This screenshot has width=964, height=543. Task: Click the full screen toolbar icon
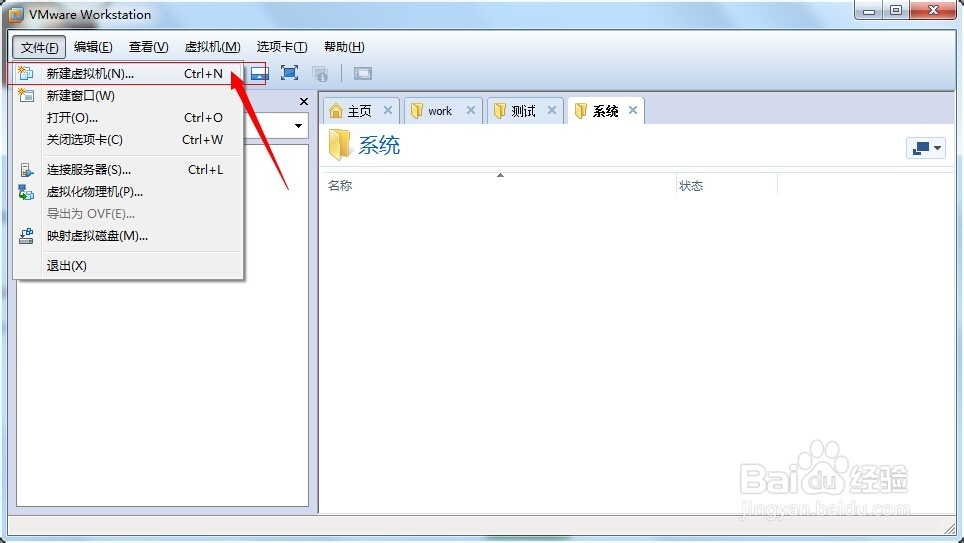[x=290, y=73]
